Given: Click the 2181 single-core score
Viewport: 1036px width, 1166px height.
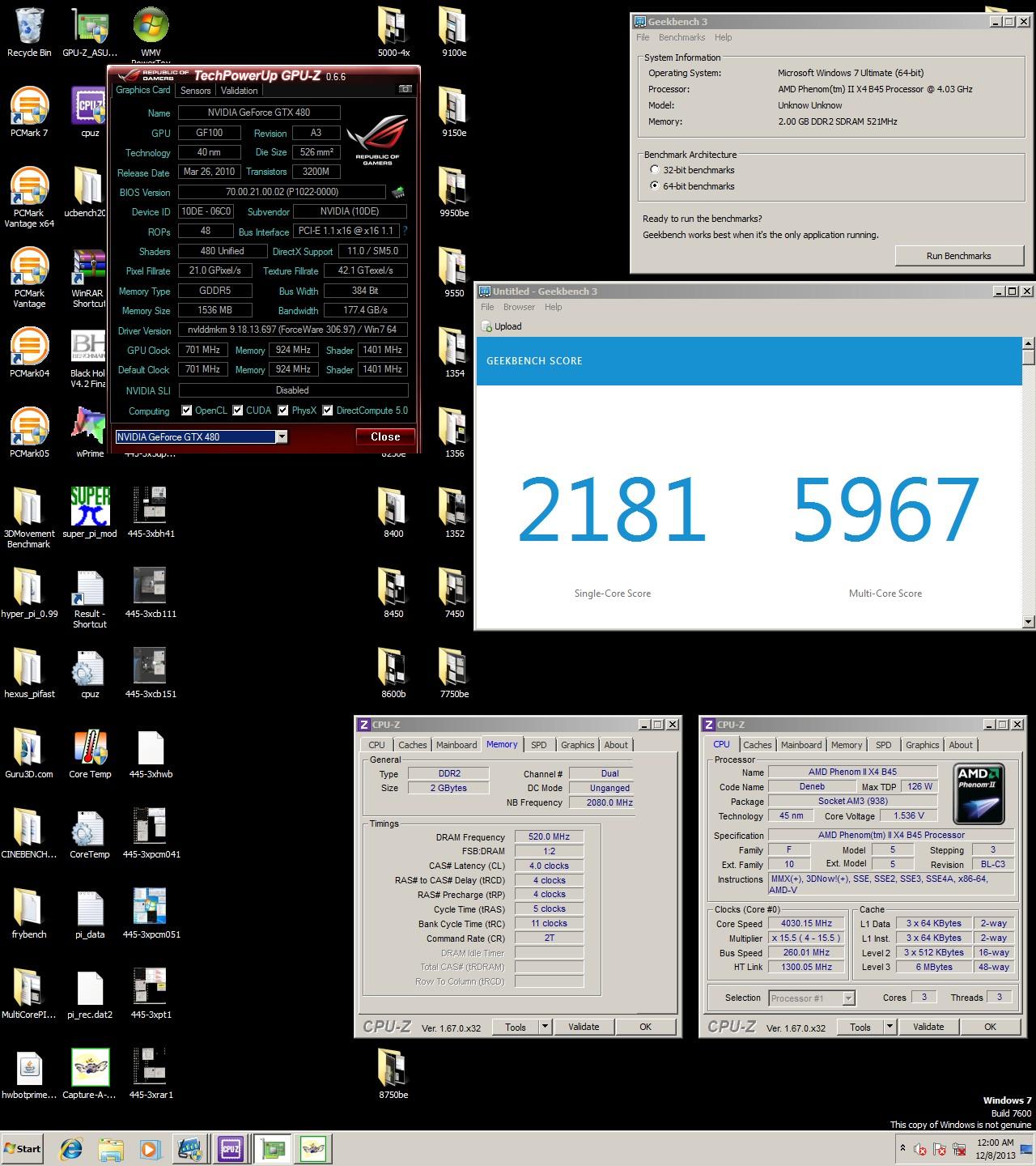Looking at the screenshot, I should [x=612, y=509].
